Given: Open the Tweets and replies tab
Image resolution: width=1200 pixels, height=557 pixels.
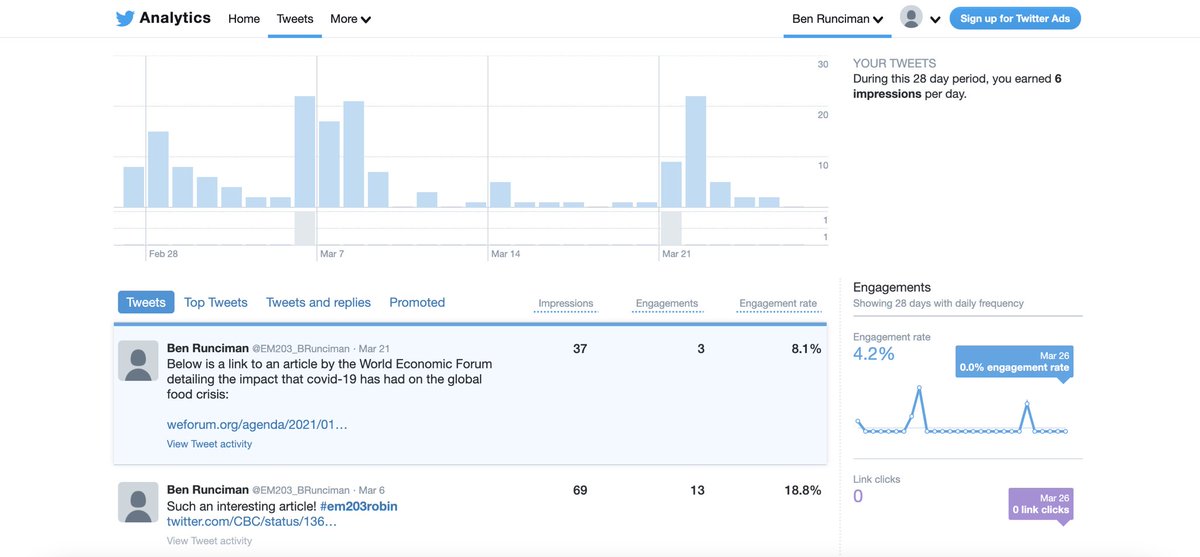Looking at the screenshot, I should point(318,302).
